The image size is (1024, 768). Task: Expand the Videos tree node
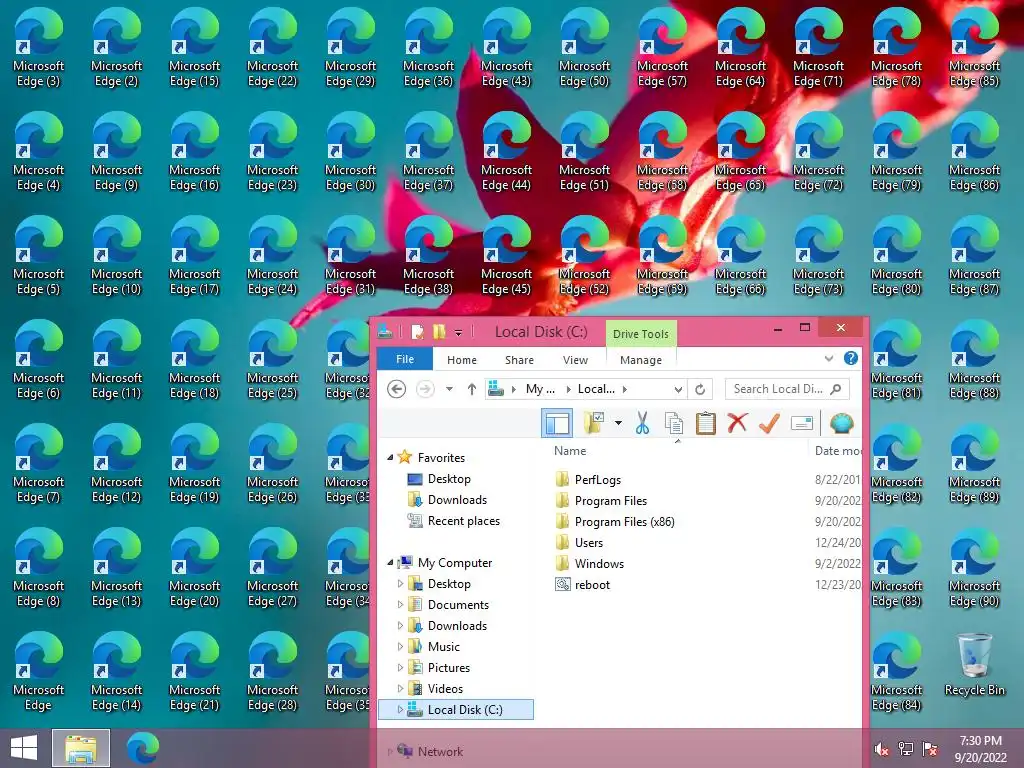(x=400, y=688)
